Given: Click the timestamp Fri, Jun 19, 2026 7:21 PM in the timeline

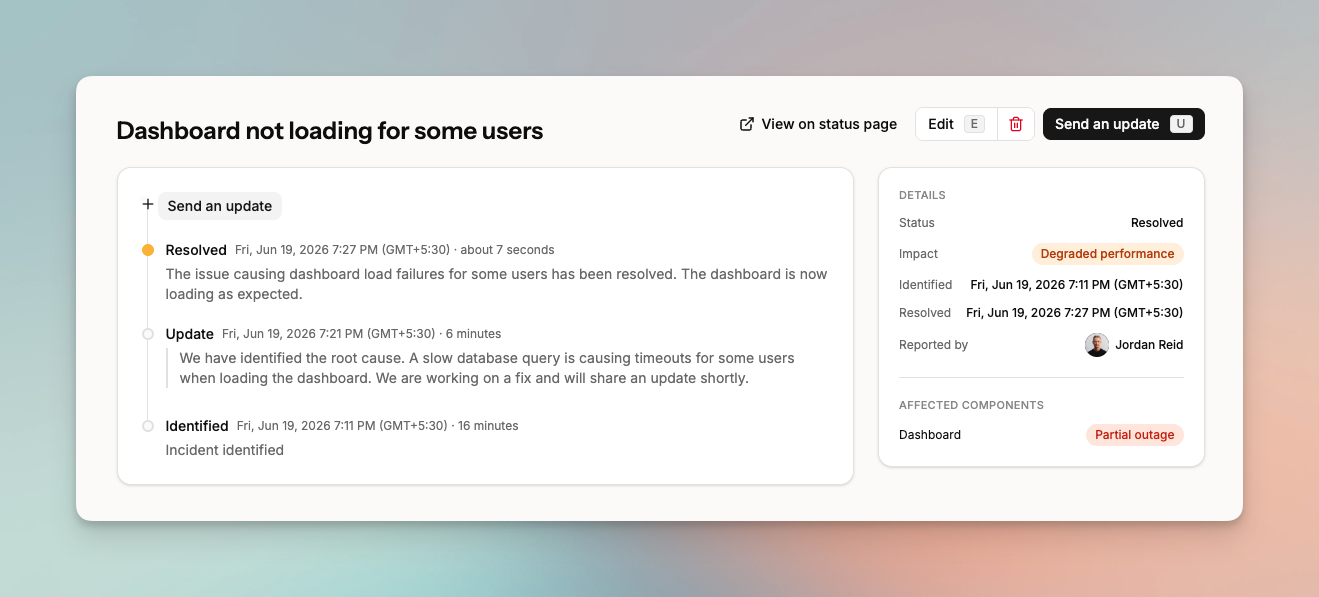Looking at the screenshot, I should (329, 334).
